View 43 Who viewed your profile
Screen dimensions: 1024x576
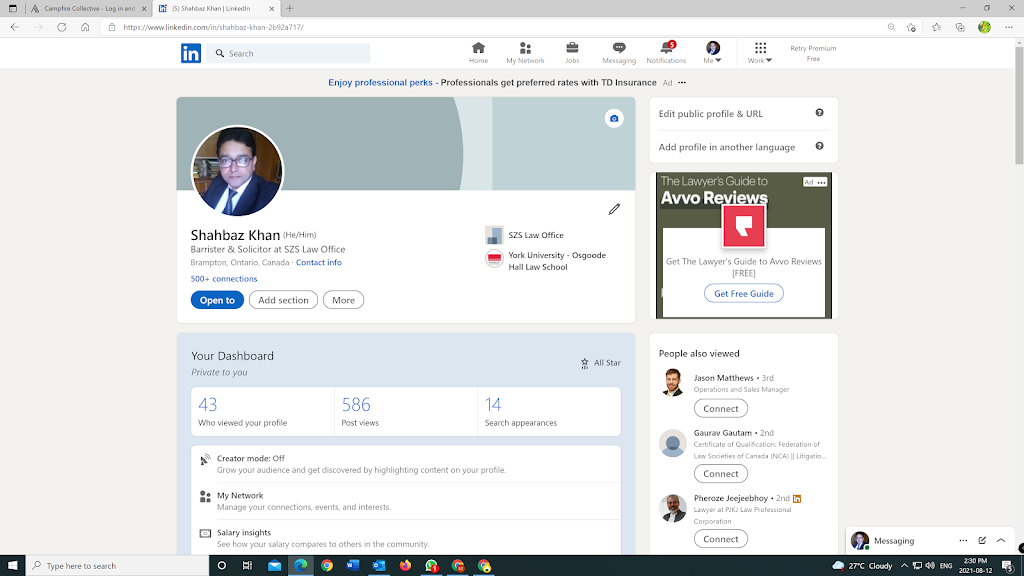(262, 411)
